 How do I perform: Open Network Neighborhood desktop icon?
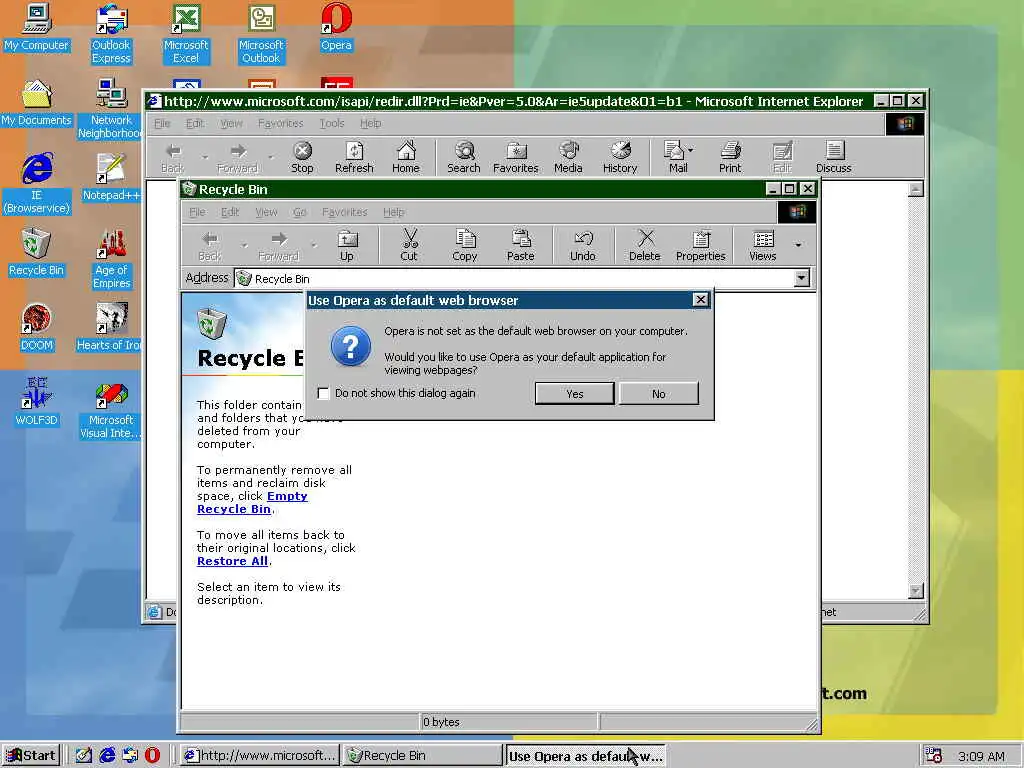click(x=111, y=109)
